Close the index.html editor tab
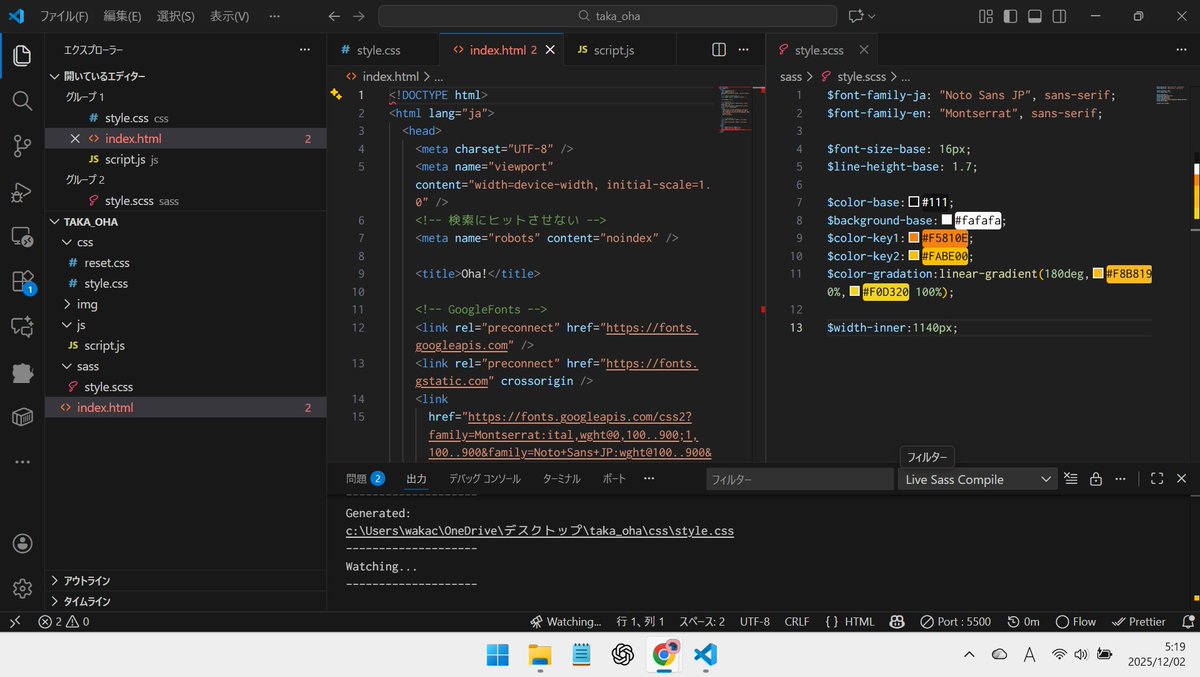This screenshot has height=677, width=1200. [550, 50]
